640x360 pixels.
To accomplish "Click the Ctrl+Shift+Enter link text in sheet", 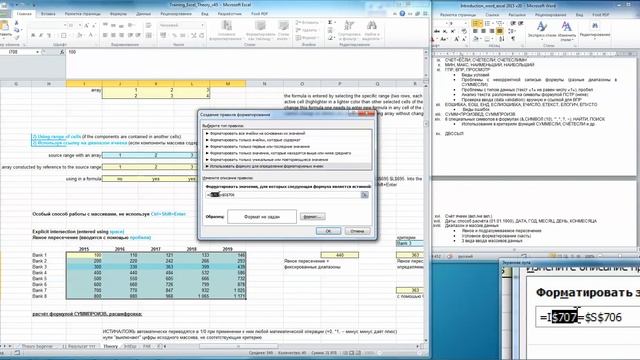I will 168,214.
